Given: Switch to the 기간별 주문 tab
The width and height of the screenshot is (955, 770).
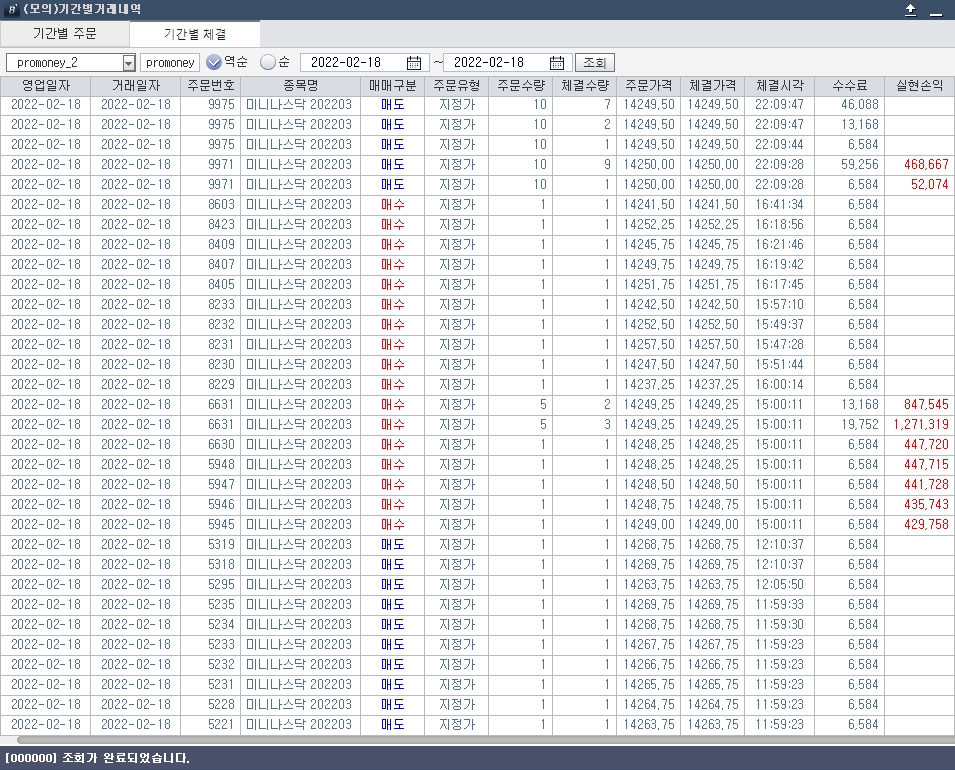Looking at the screenshot, I should pos(65,34).
